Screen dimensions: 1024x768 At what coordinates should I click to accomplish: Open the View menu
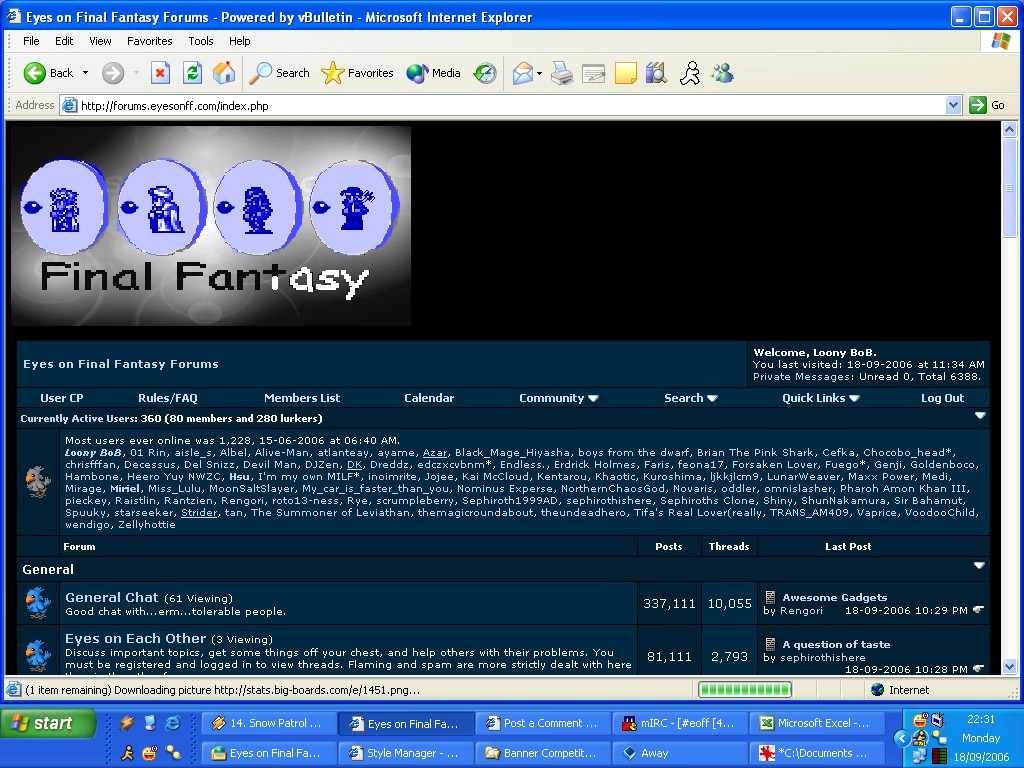coord(100,41)
